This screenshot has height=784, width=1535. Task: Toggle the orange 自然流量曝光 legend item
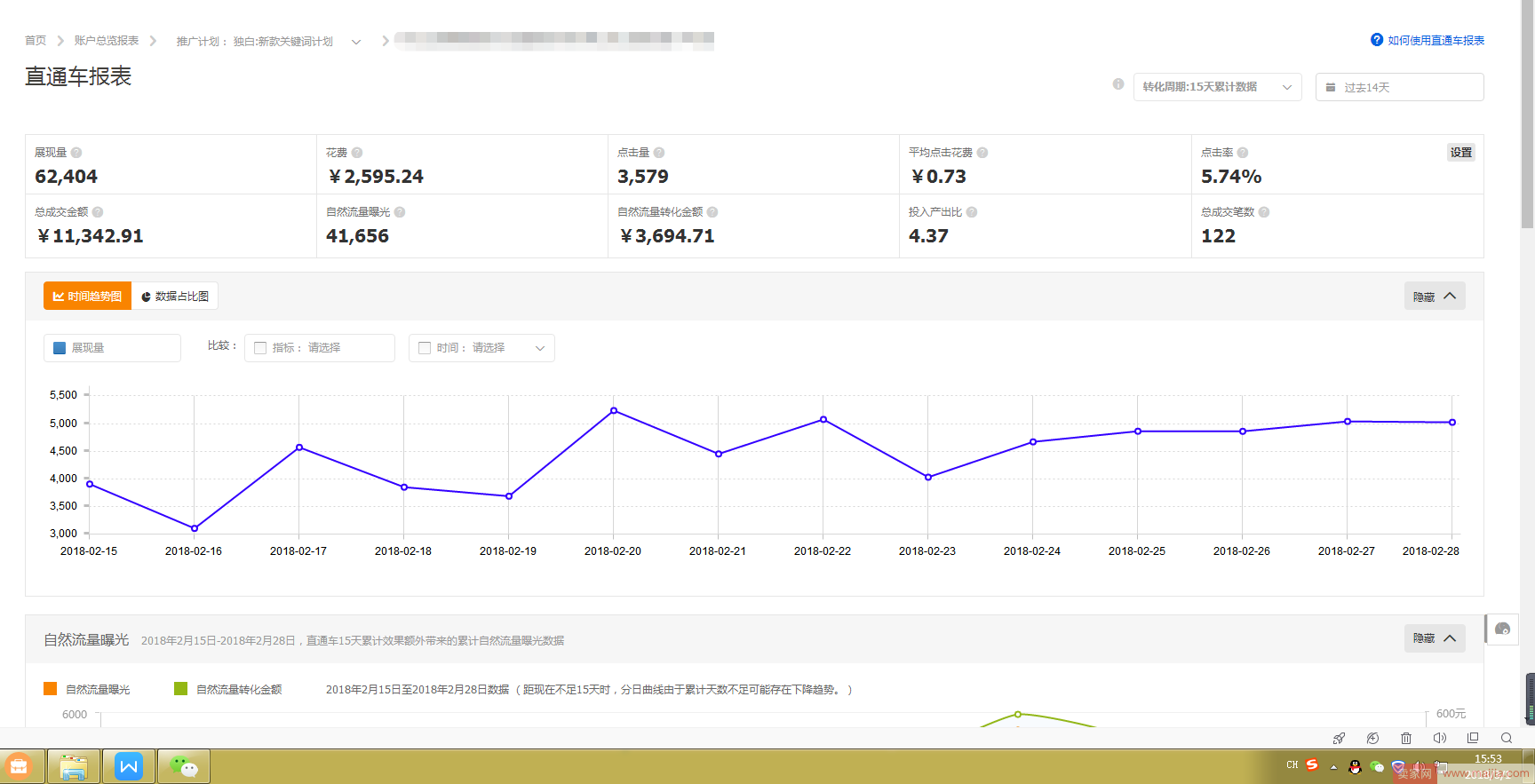(x=86, y=689)
